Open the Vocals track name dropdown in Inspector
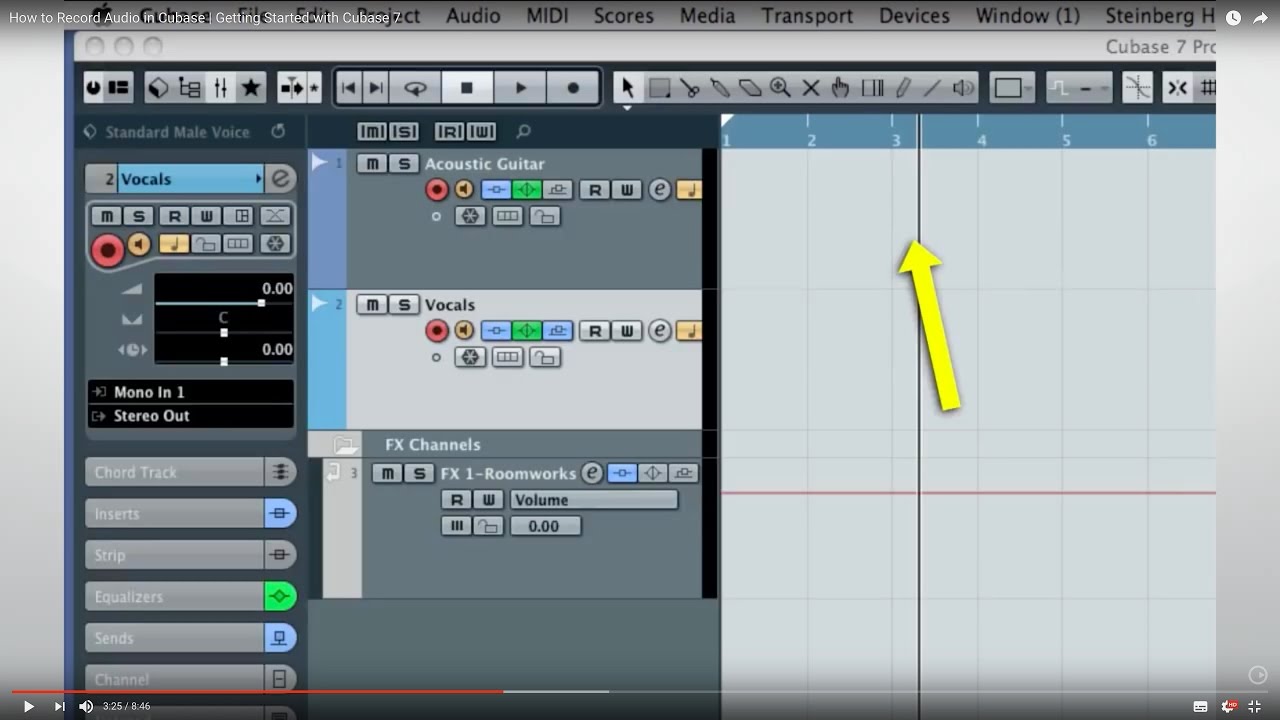 click(190, 179)
